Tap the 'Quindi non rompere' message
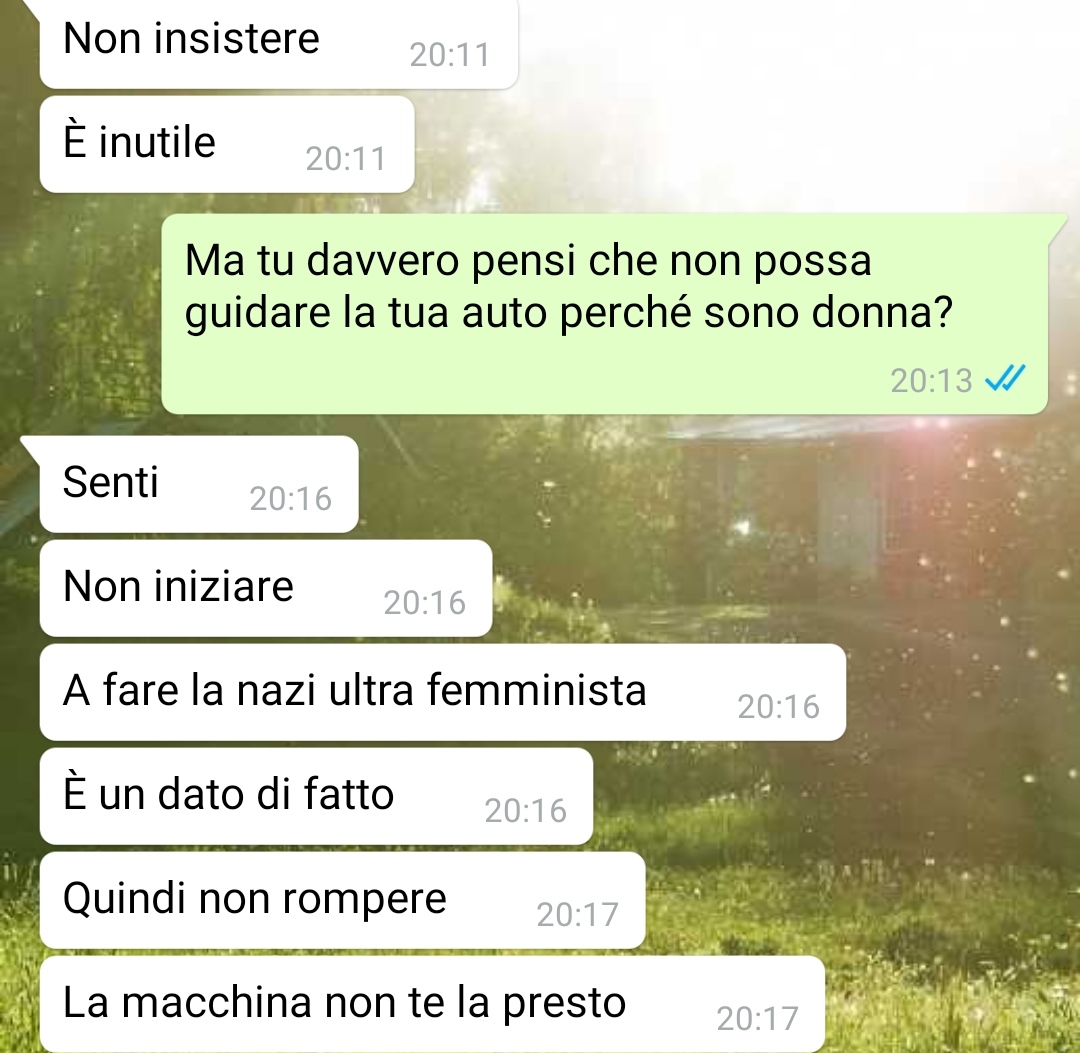 click(x=342, y=900)
